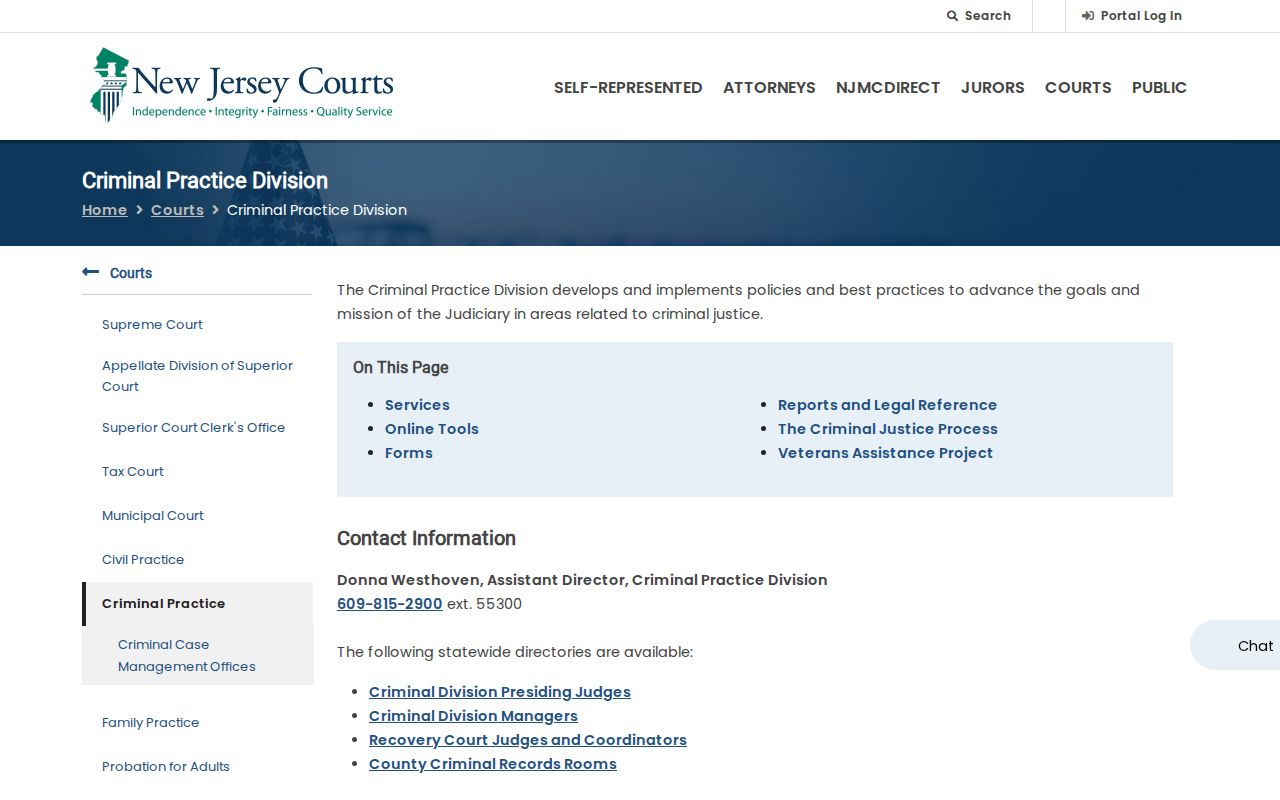Image resolution: width=1280 pixels, height=800 pixels.
Task: Go to Home in the breadcrumb
Action: [x=104, y=210]
